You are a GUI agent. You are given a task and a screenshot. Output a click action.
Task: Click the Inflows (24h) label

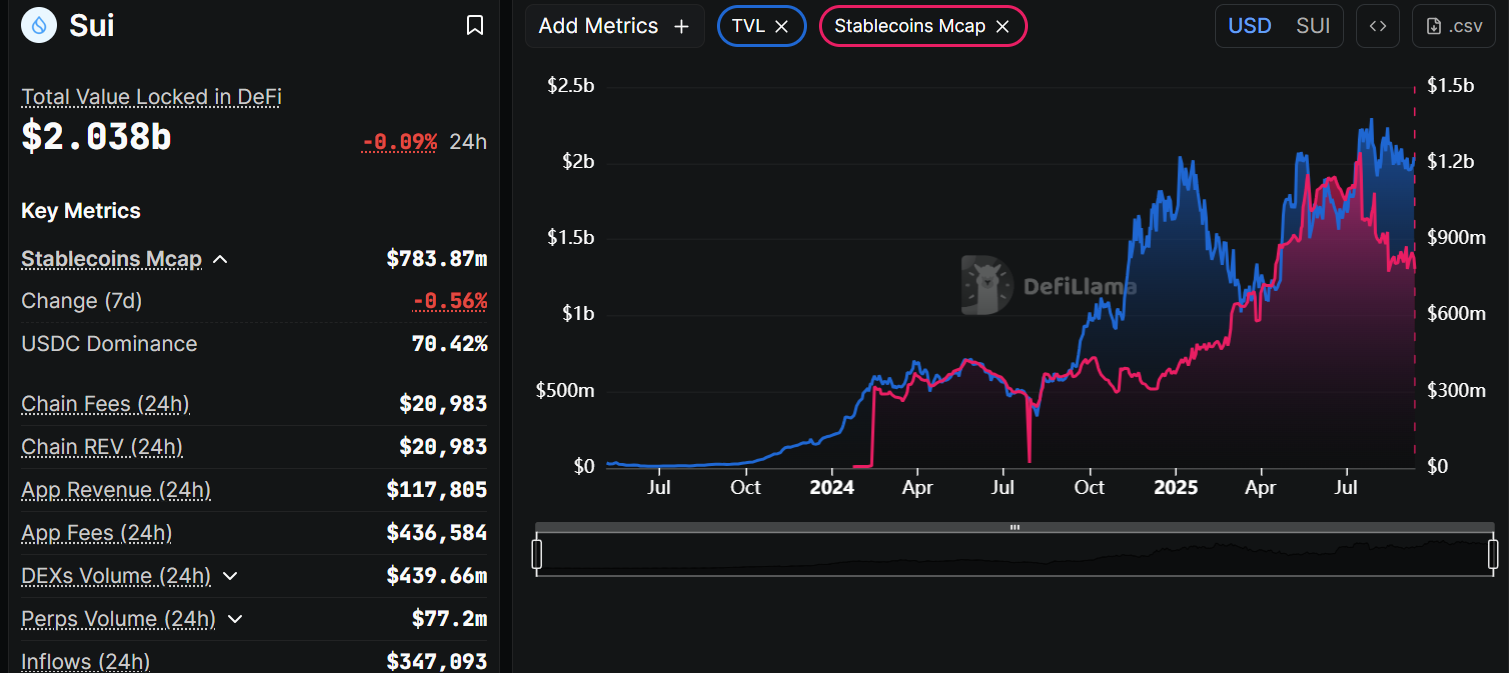(x=86, y=661)
